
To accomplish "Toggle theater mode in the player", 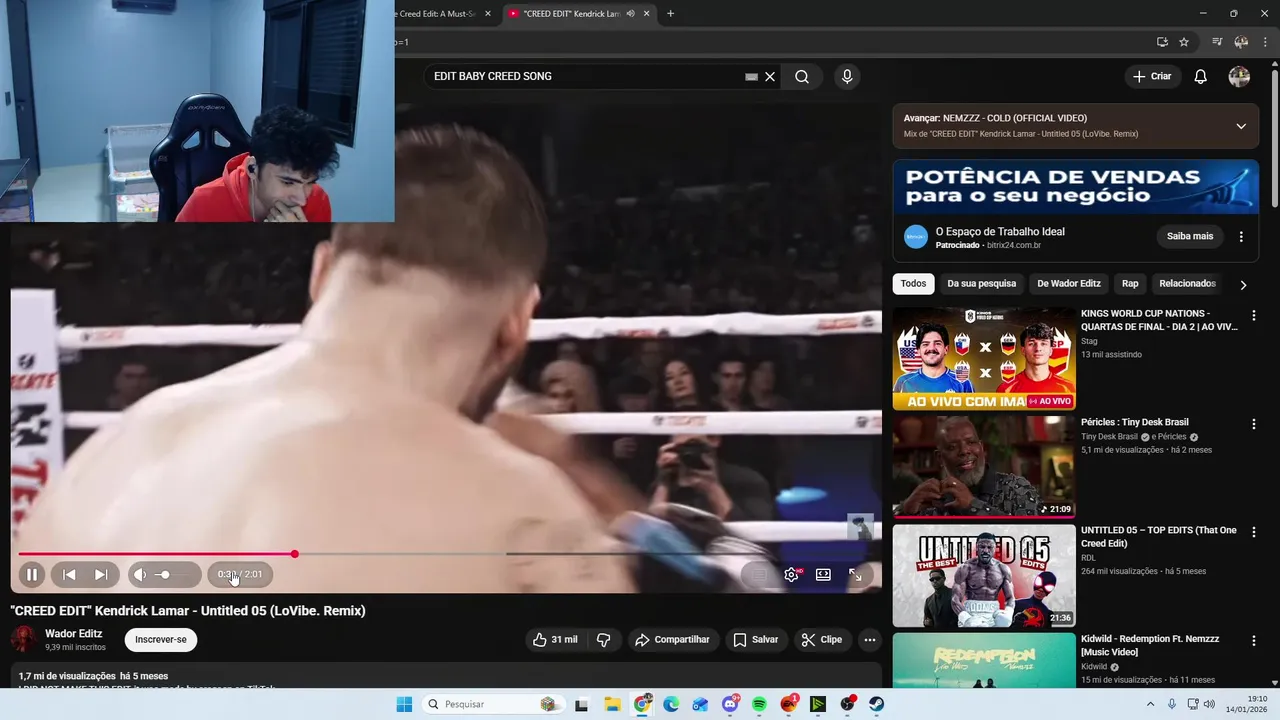I will coord(823,575).
